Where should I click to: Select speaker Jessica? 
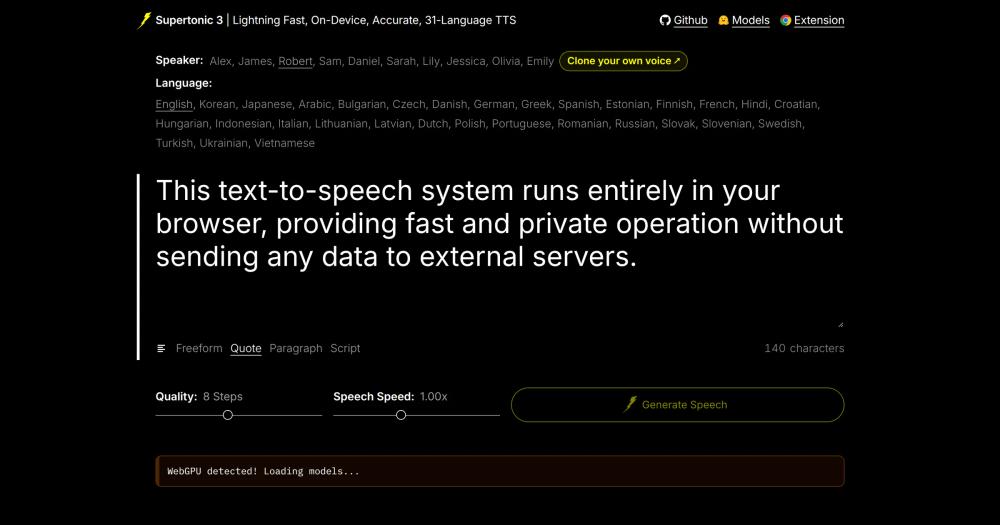(x=466, y=61)
